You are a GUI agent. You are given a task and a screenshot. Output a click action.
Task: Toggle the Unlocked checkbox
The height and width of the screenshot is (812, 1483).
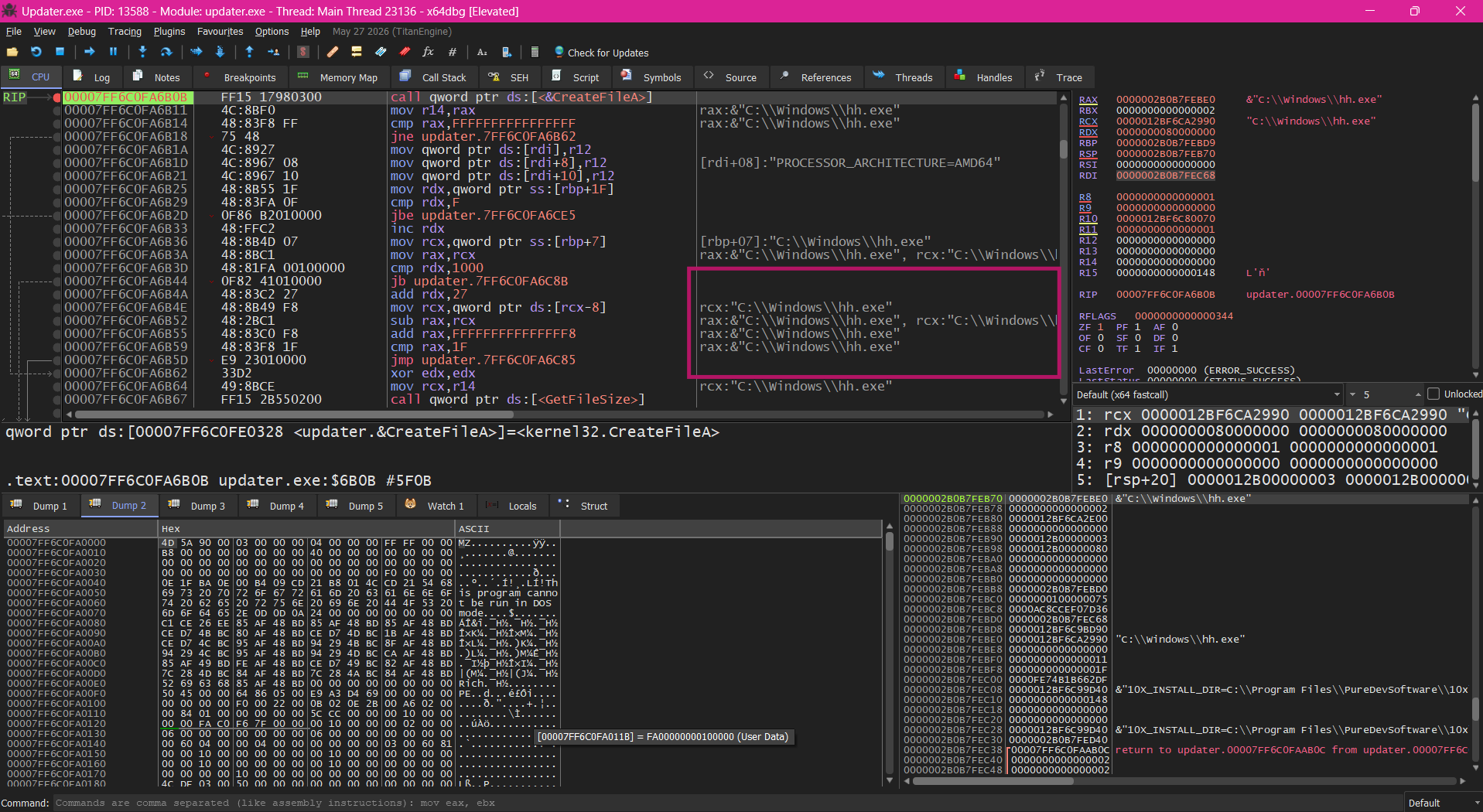click(x=1433, y=394)
